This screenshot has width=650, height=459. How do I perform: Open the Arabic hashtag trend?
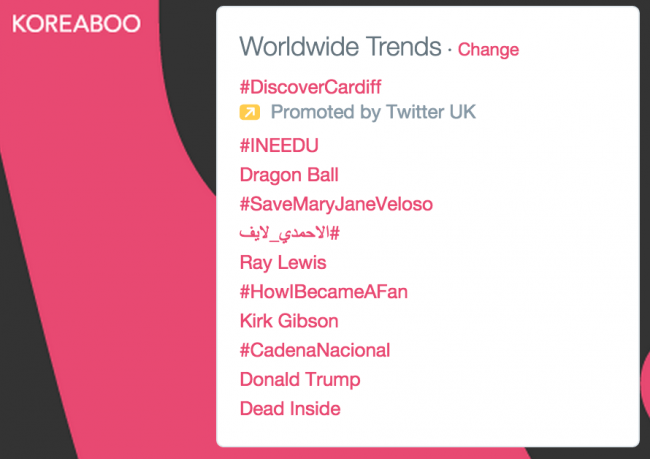click(x=289, y=233)
